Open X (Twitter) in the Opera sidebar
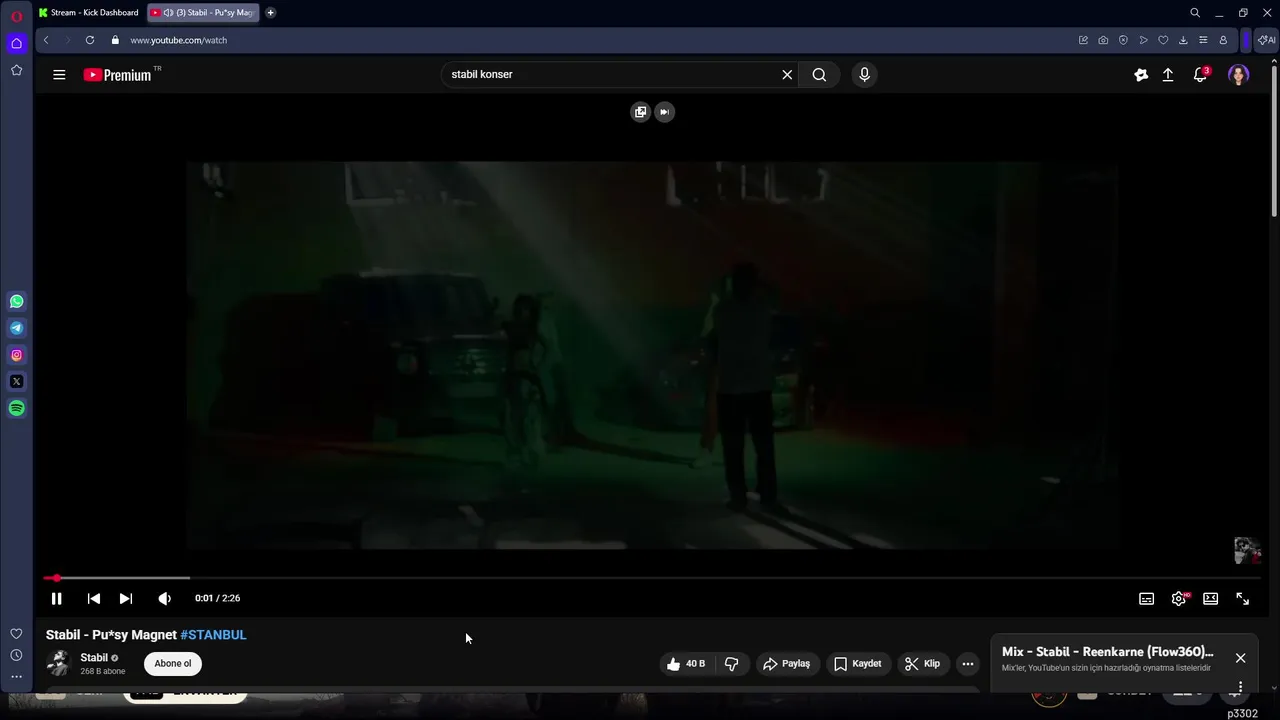This screenshot has height=720, width=1280. [x=16, y=381]
